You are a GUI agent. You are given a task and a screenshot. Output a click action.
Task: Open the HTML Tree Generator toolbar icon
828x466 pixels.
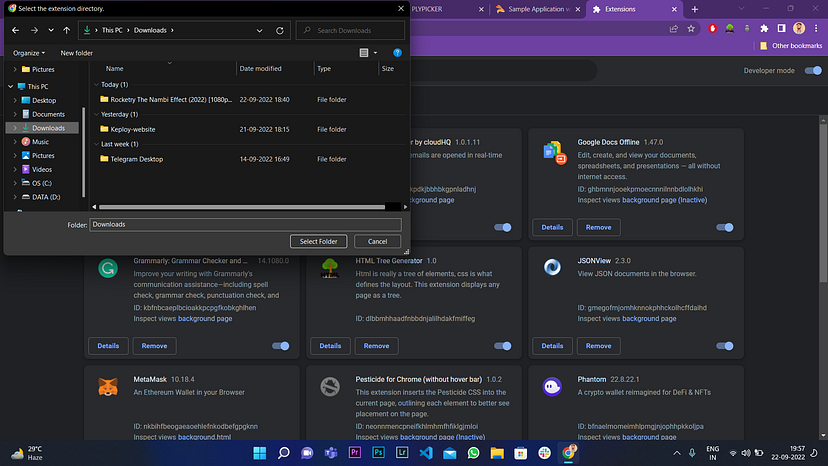coord(730,29)
